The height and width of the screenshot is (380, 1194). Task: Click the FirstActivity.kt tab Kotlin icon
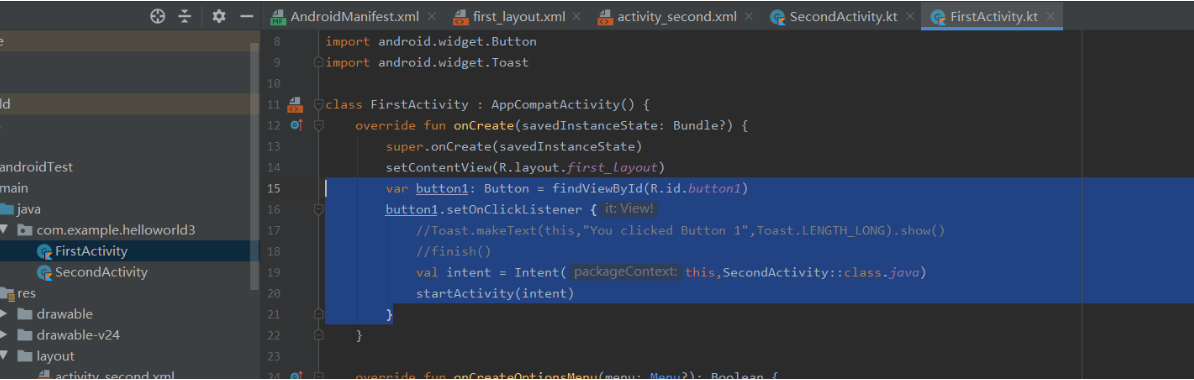pyautogui.click(x=938, y=17)
